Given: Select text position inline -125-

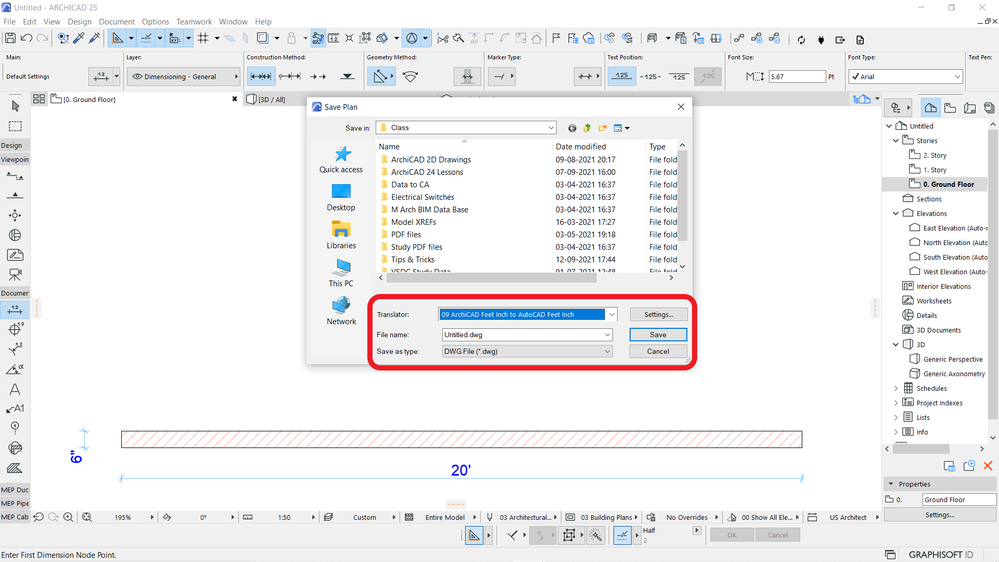Looking at the screenshot, I should click(x=650, y=76).
